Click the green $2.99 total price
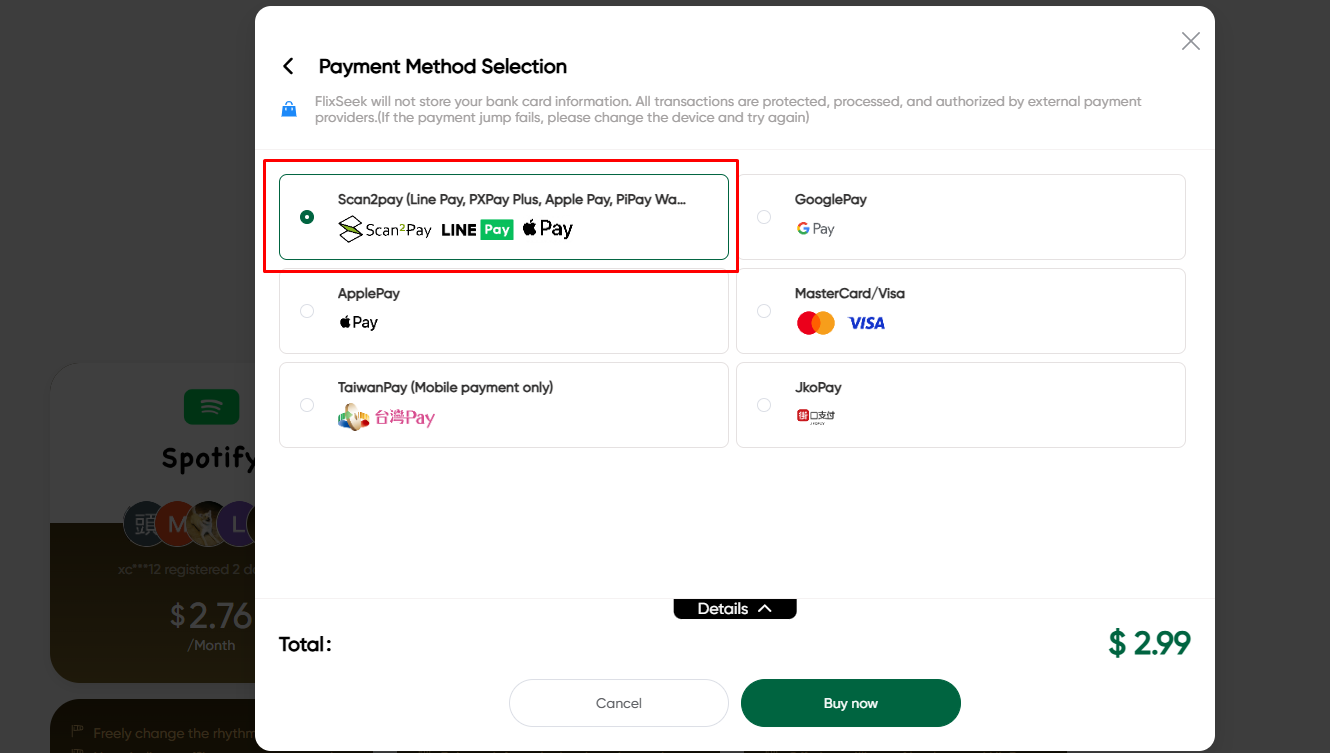1330x753 pixels. tap(1149, 645)
